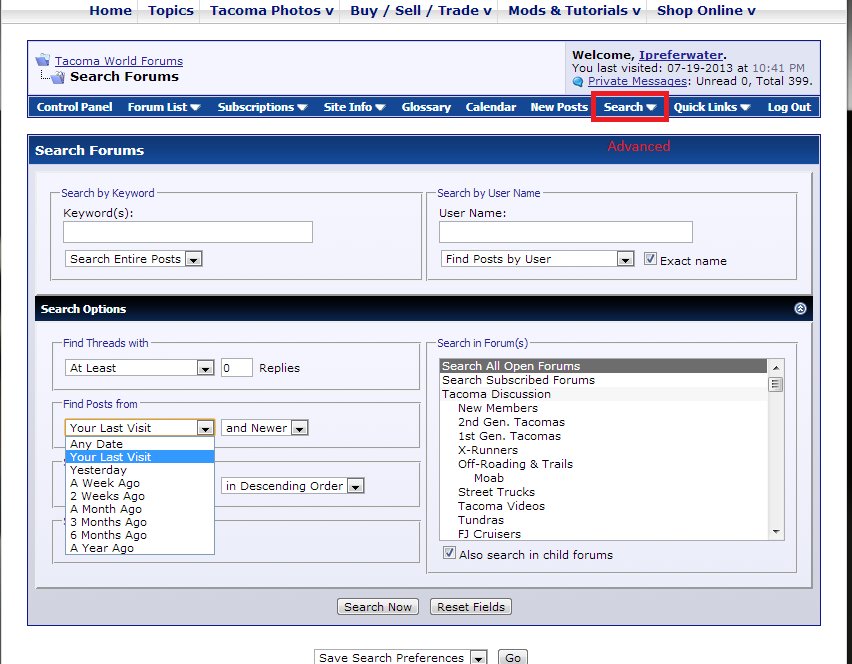Screen dimensions: 852x664
Task: Open the Find Posts by User dropdown
Action: point(537,259)
